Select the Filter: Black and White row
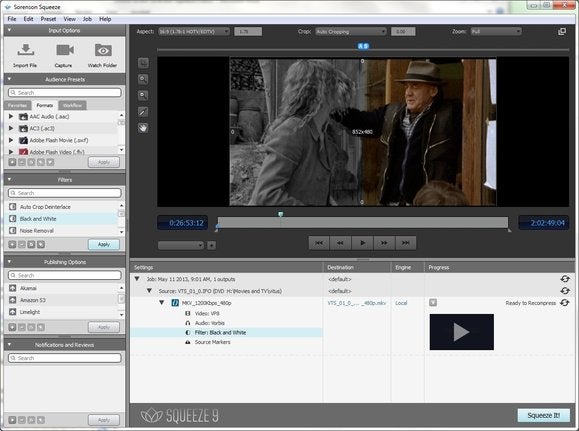The height and width of the screenshot is (431, 579). tap(226, 332)
